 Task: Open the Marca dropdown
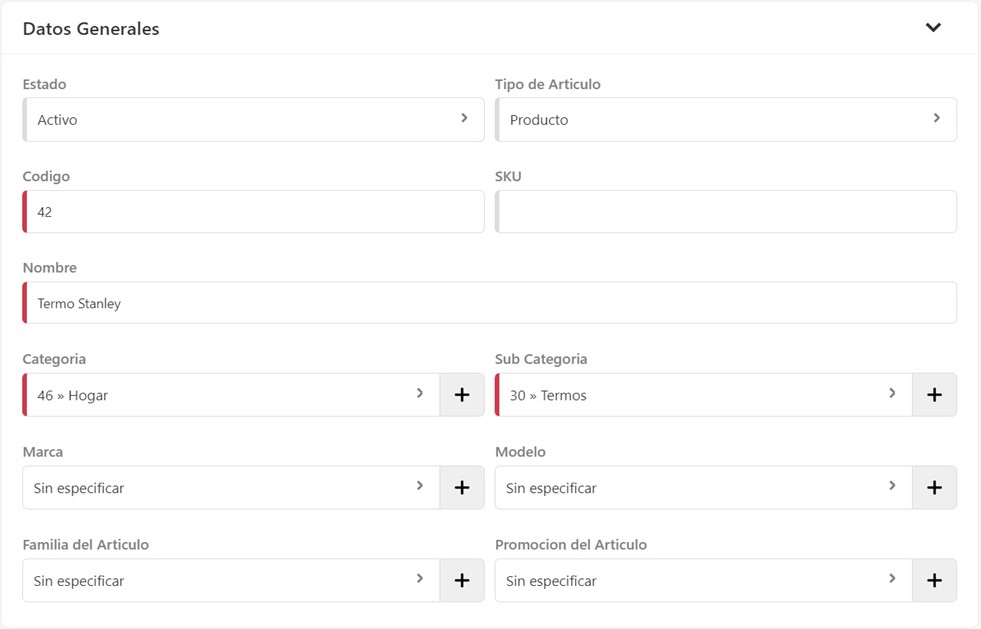click(230, 488)
